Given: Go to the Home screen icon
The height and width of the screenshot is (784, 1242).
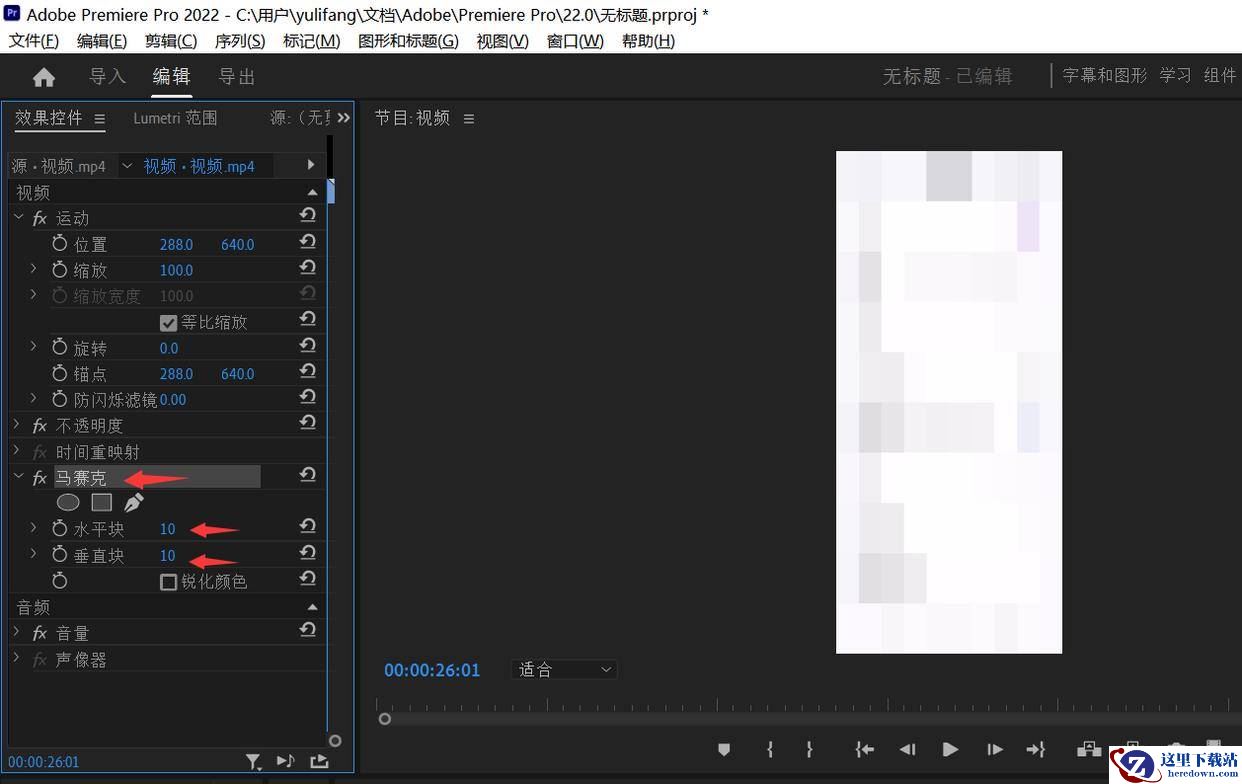Looking at the screenshot, I should tap(44, 77).
